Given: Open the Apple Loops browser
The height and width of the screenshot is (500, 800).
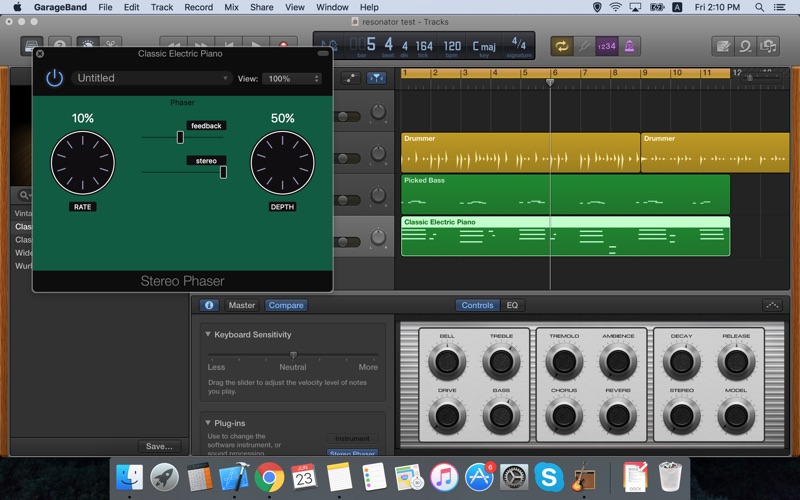Looking at the screenshot, I should tap(745, 46).
